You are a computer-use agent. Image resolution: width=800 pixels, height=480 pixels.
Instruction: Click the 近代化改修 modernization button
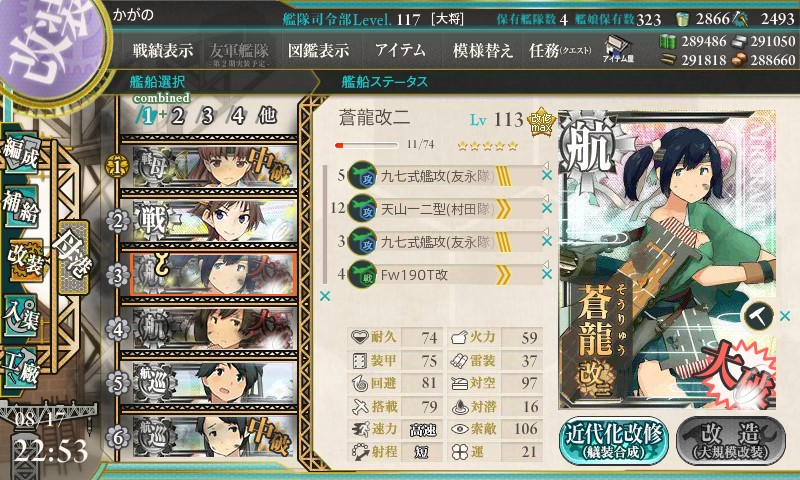(614, 441)
